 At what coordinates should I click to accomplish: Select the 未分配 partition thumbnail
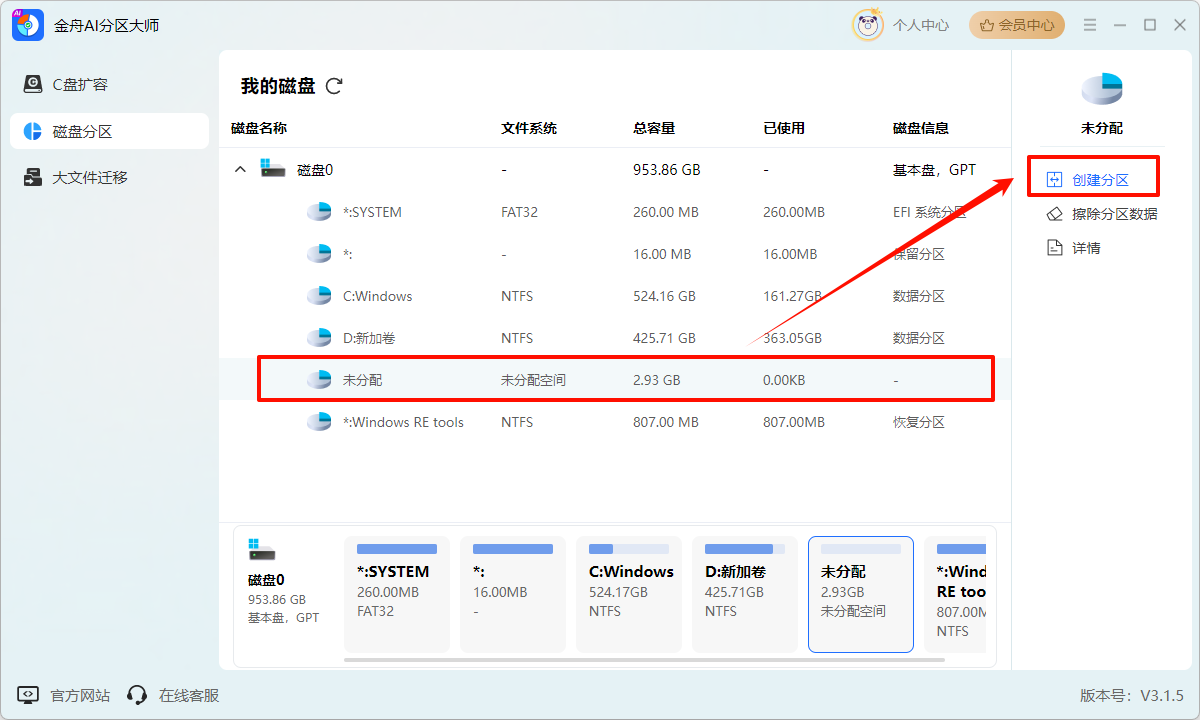(x=860, y=594)
